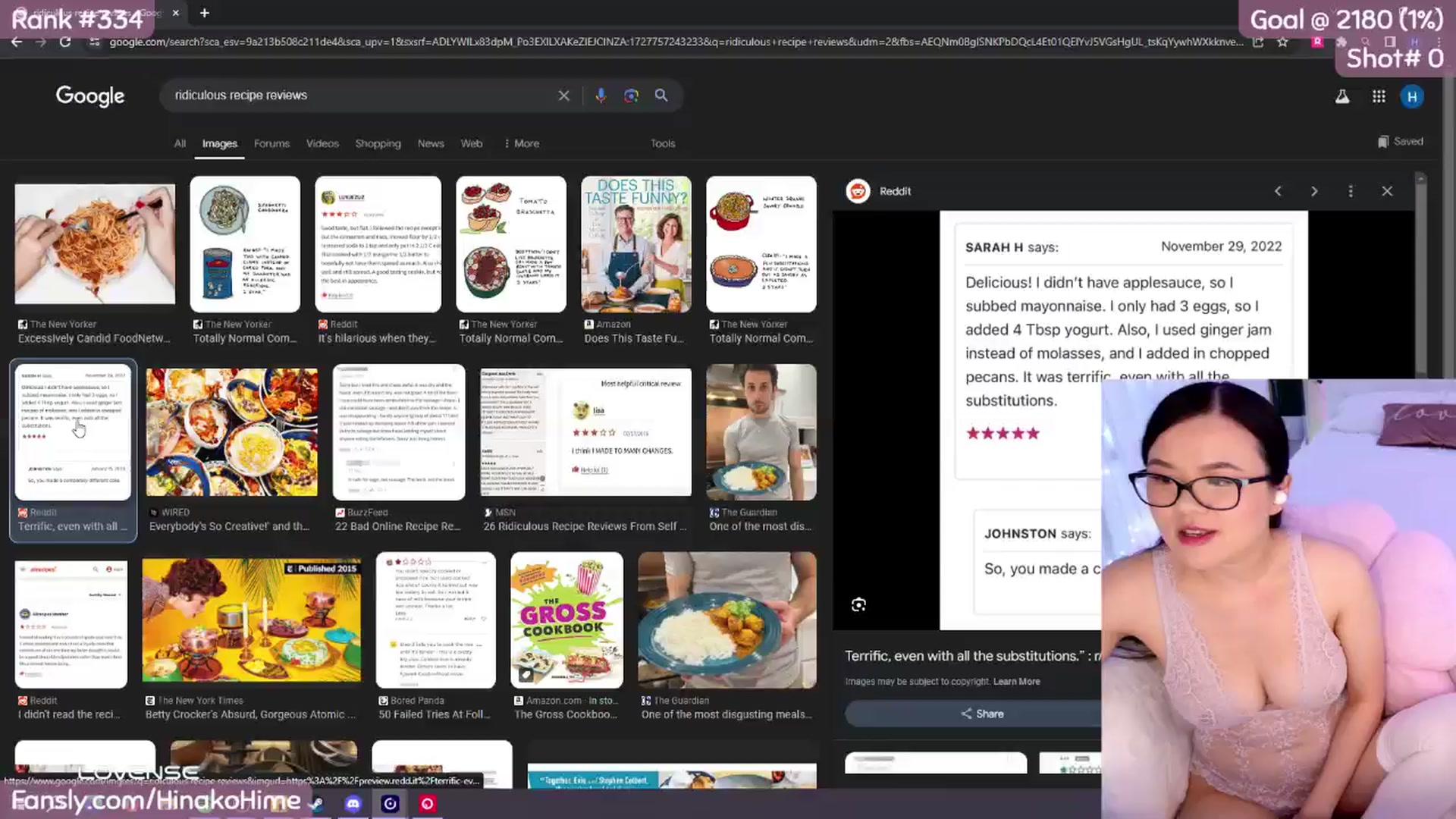Switch to the Forums tab
Viewport: 1456px width, 819px height.
(271, 143)
